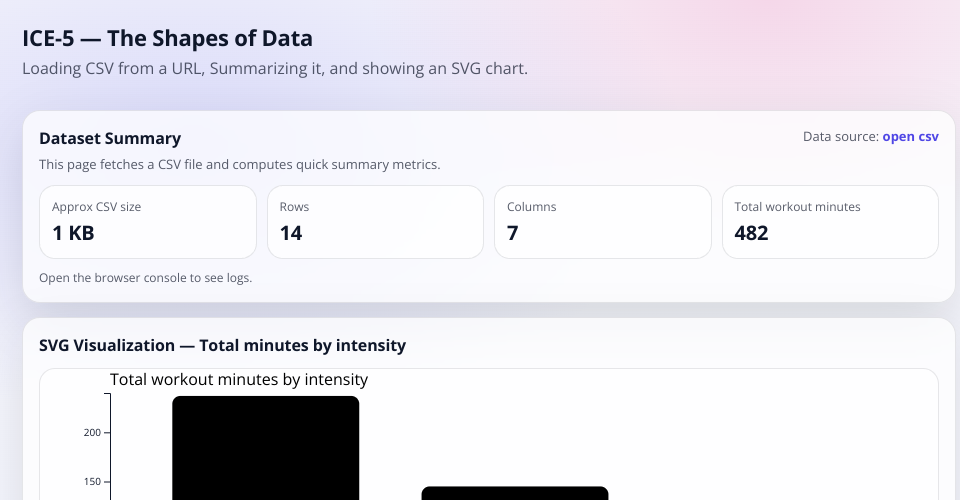960x500 pixels.
Task: Click the tallest black chart bar
Action: click(265, 448)
